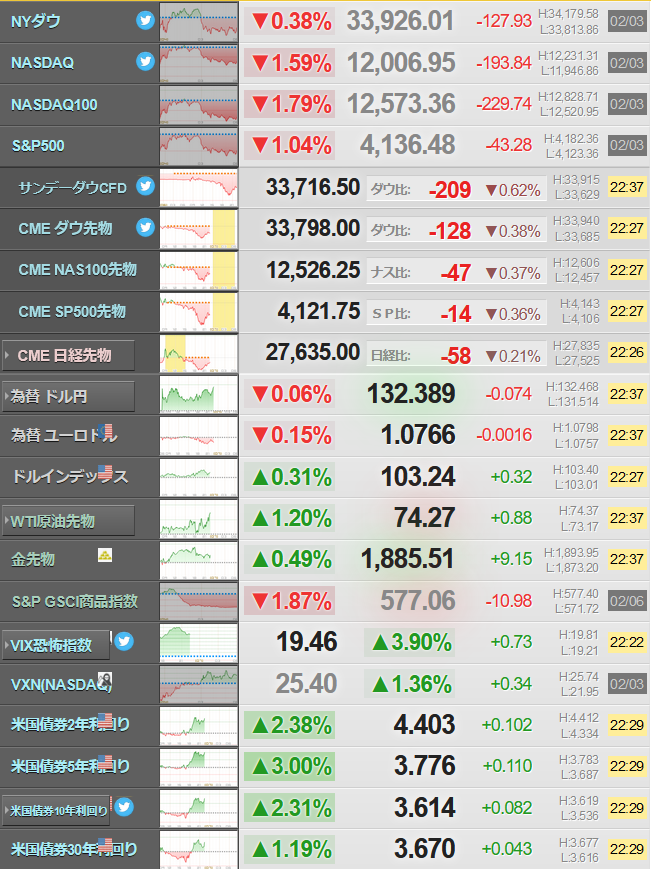Click the gold bars icon next to 金先物
The height and width of the screenshot is (869, 651).
105,555
